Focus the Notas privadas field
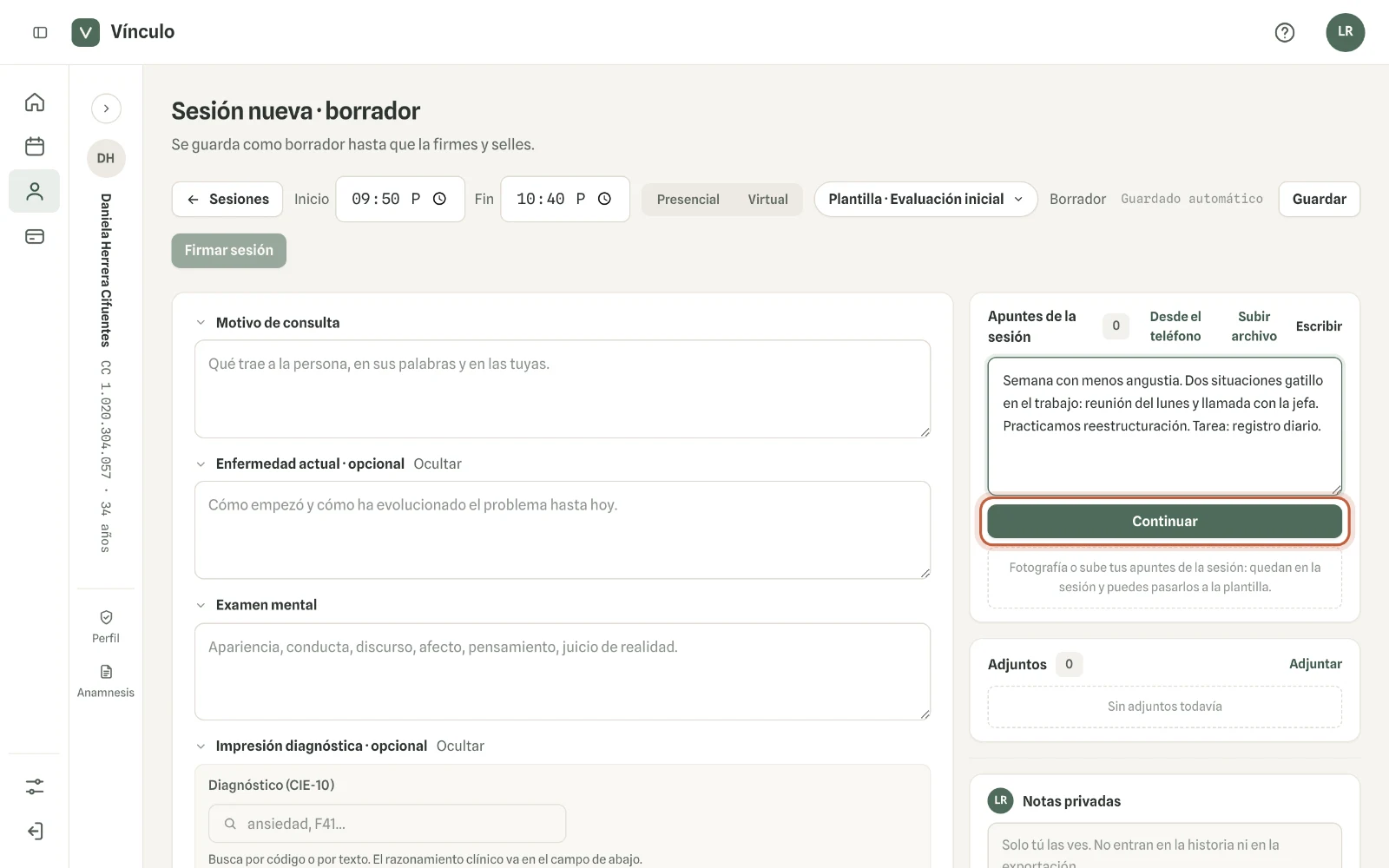Image resolution: width=1389 pixels, height=868 pixels. [x=1164, y=846]
